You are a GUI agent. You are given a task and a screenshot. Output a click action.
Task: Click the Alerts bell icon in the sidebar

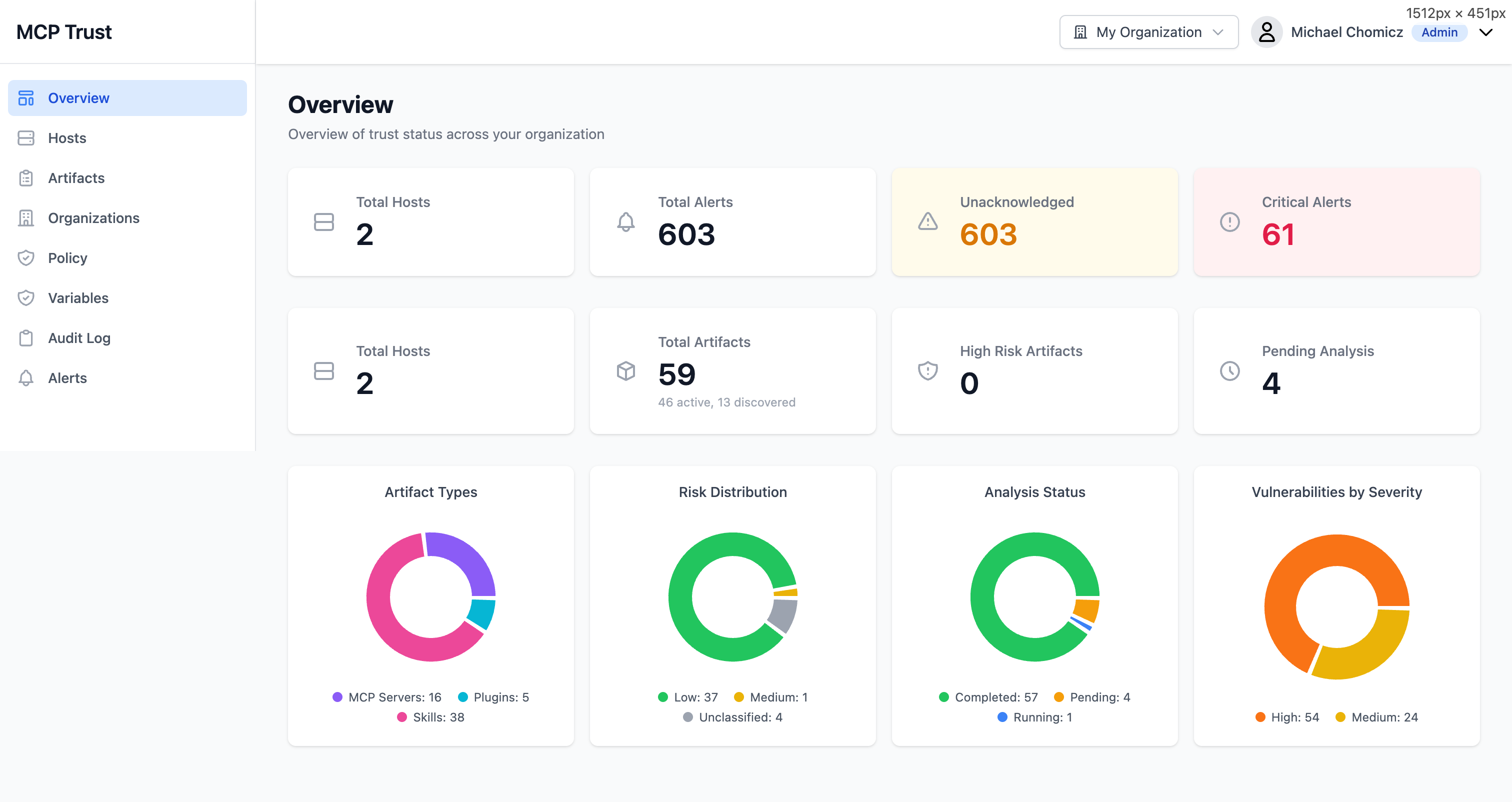coord(26,377)
